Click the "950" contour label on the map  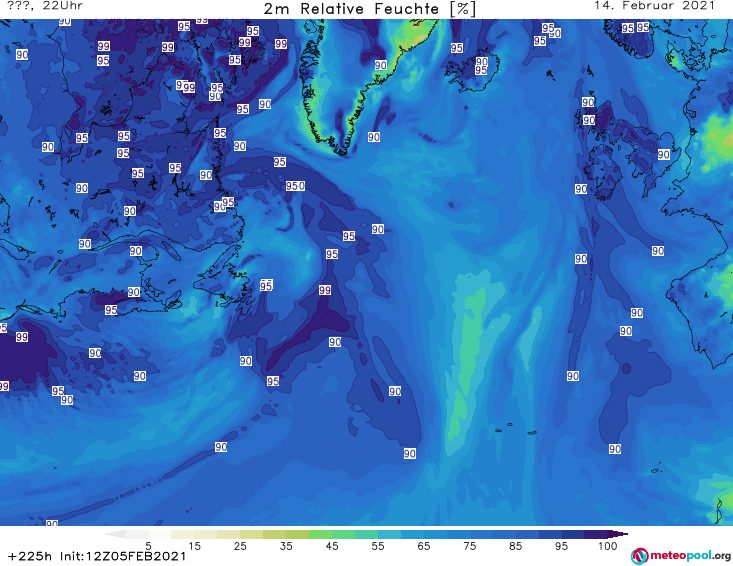pos(295,186)
